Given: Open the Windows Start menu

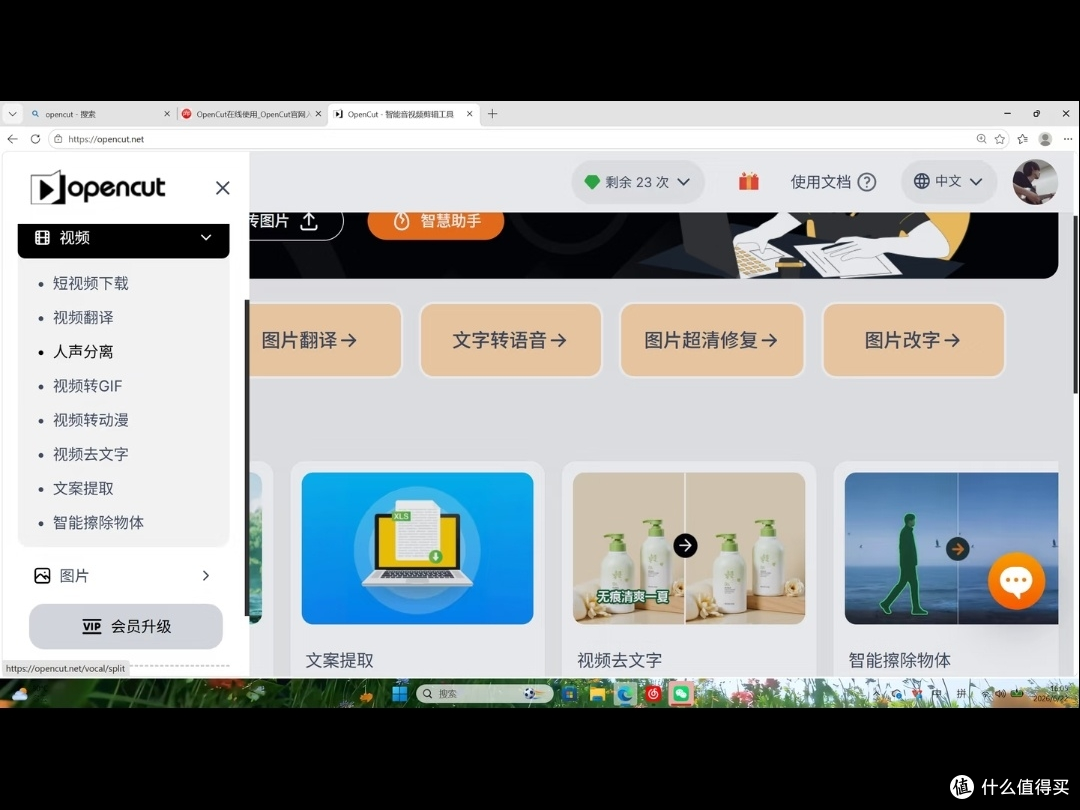Looking at the screenshot, I should 399,694.
